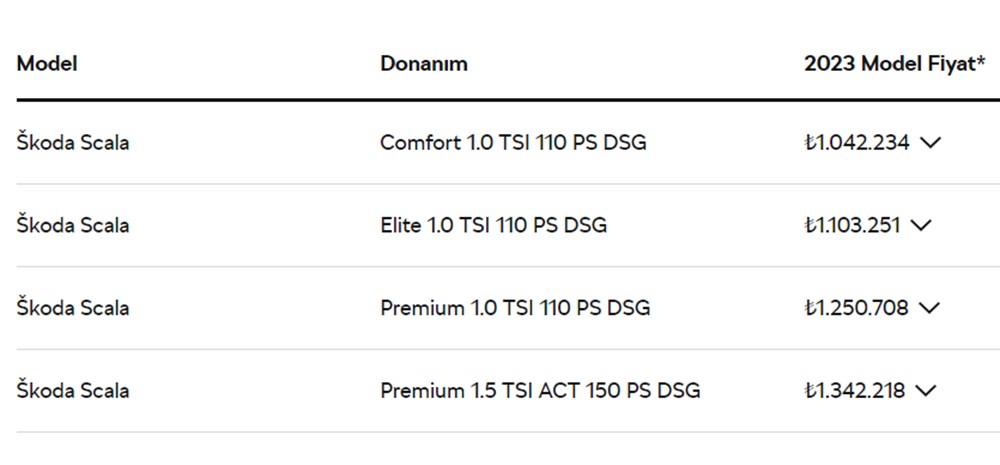This screenshot has height=465, width=1000.
Task: Click Škoda Scala in Premium 1.5 row
Action: tap(72, 391)
